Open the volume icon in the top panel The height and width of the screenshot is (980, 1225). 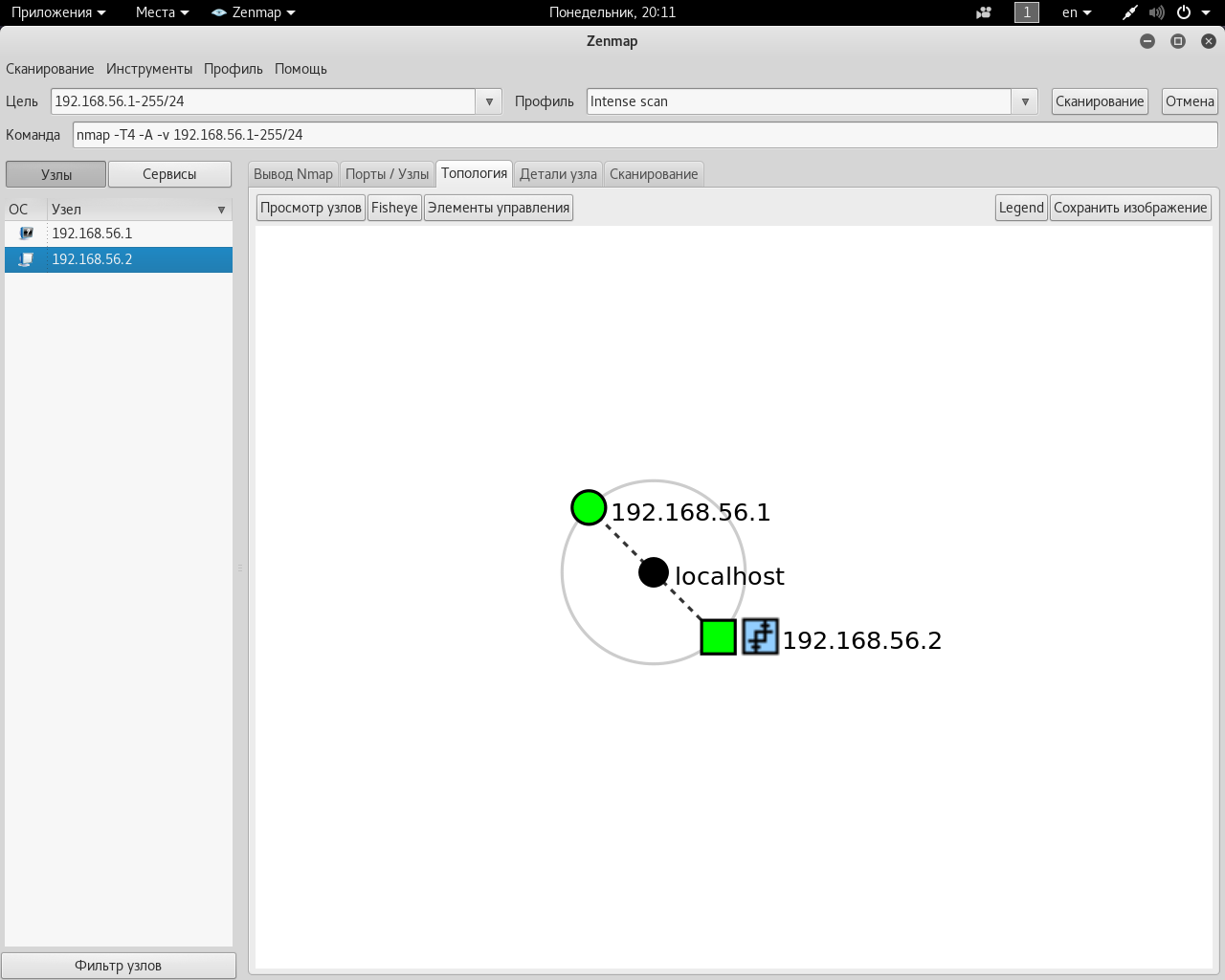tap(1156, 12)
